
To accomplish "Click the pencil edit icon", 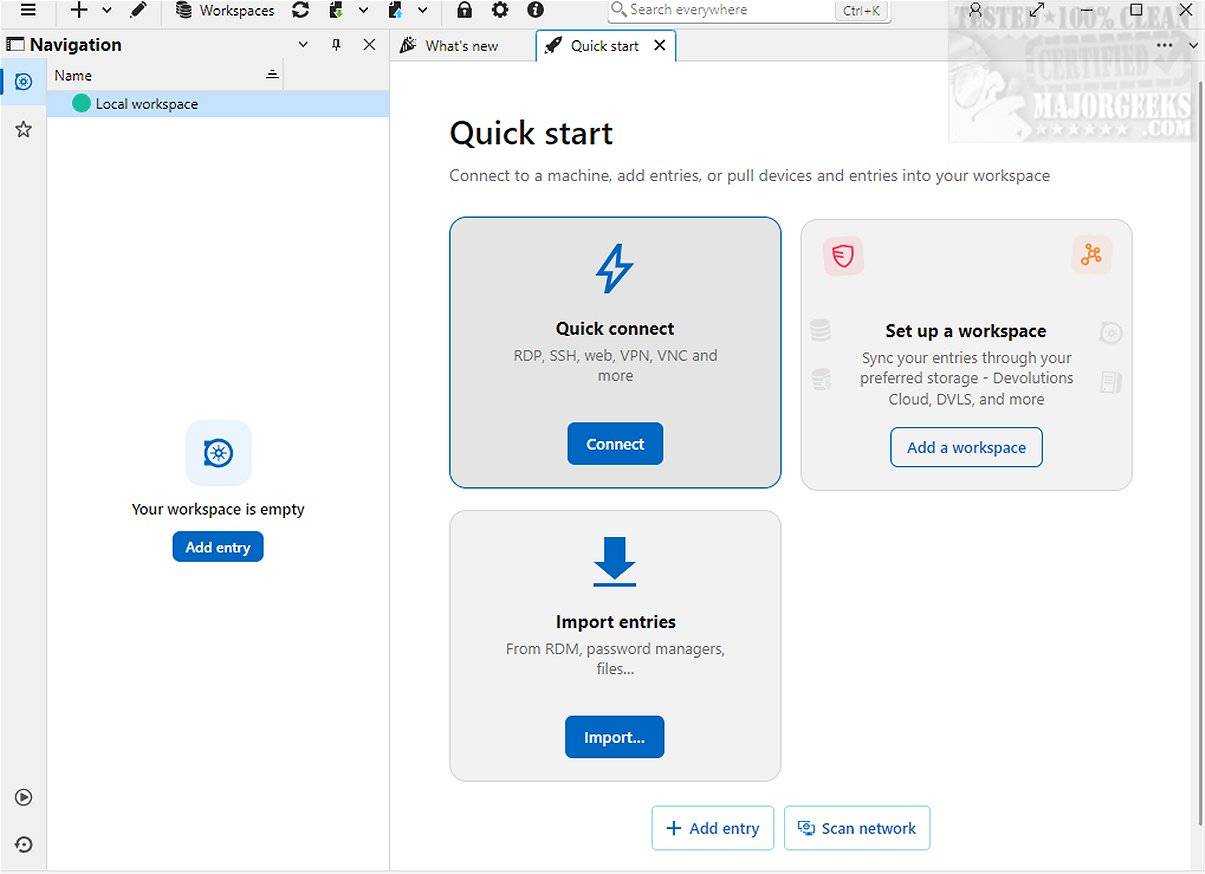I will [x=138, y=10].
